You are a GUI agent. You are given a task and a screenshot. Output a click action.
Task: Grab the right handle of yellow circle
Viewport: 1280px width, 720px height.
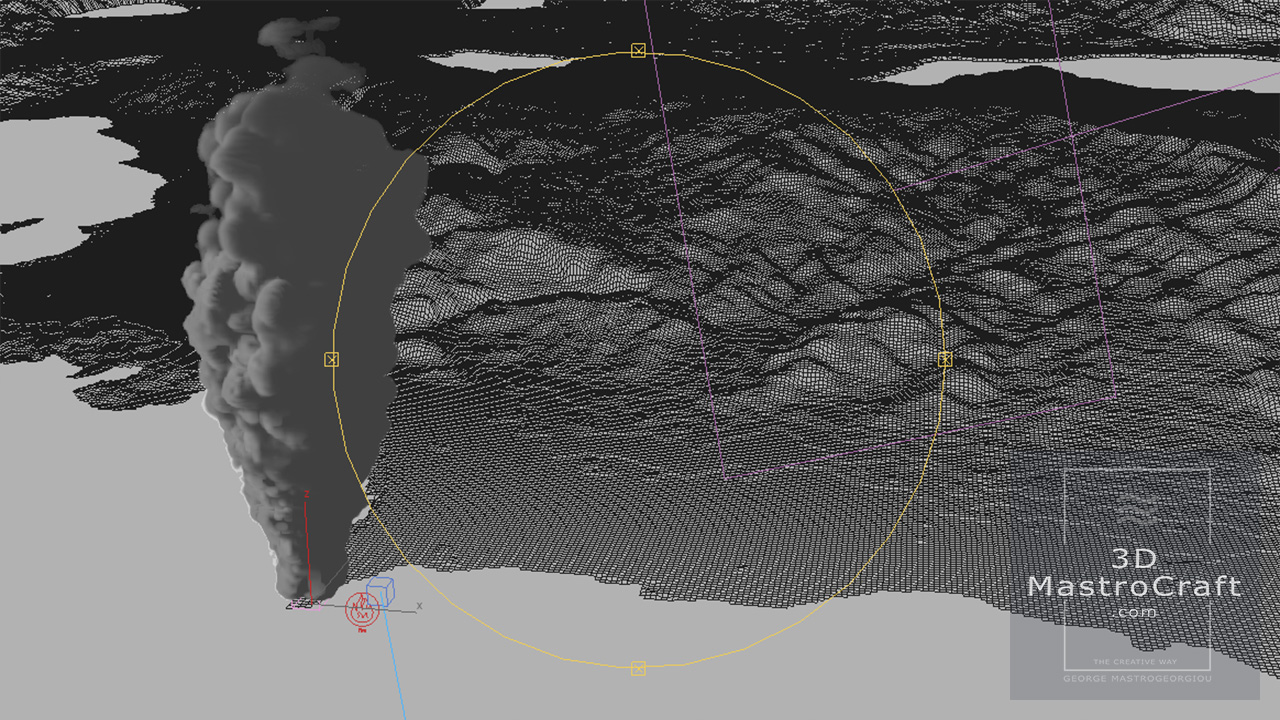click(945, 359)
